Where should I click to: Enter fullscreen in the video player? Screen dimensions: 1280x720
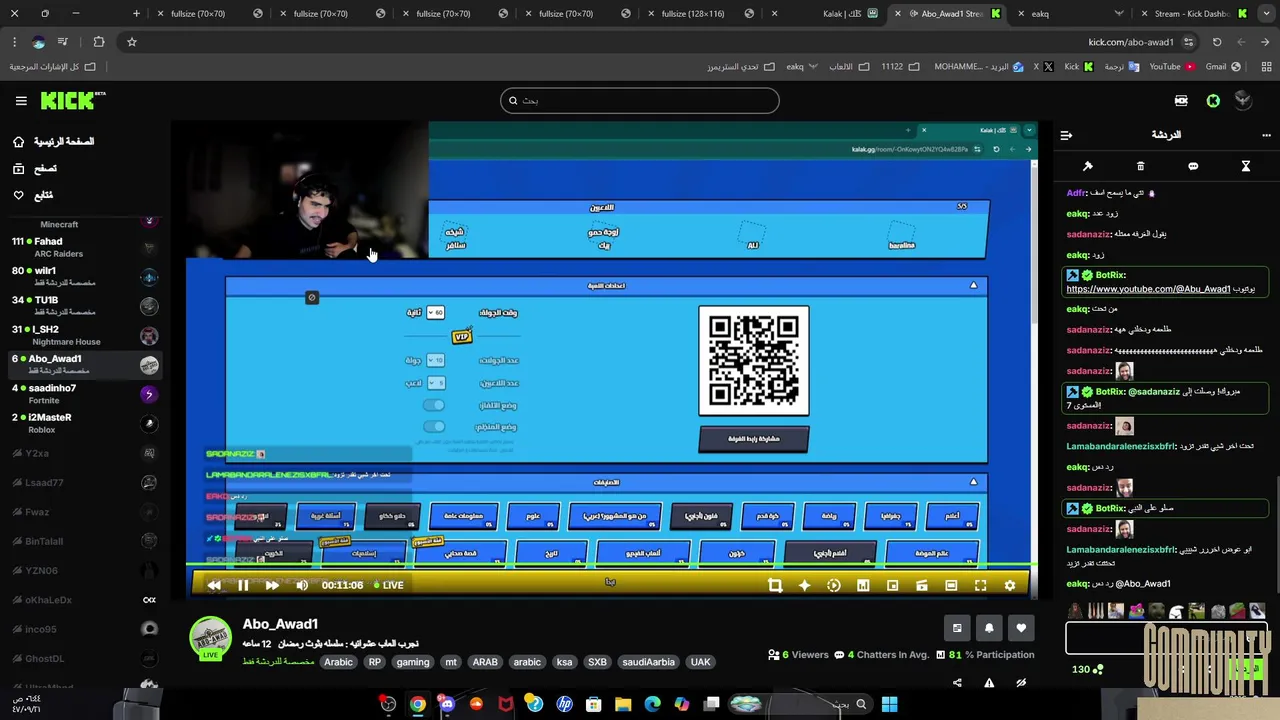pyautogui.click(x=980, y=585)
